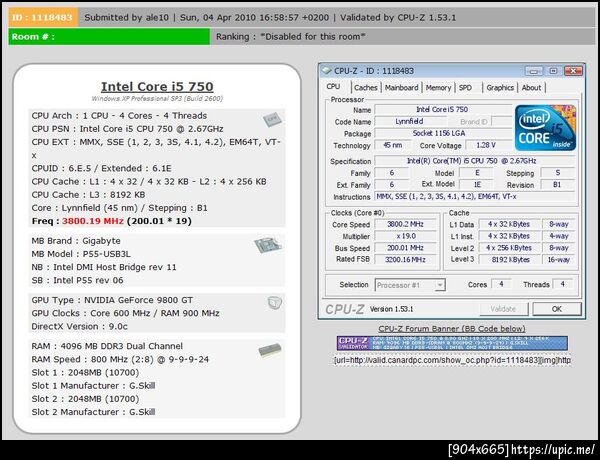Click the CPU-Z Forum Banner link
Screen dimensions: 600x460
(x=452, y=329)
